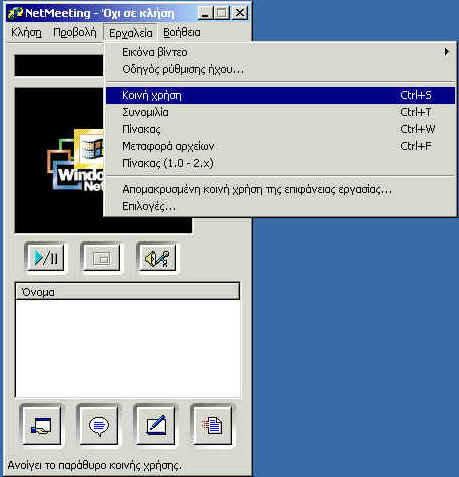Open Επιλογές from the Tools menu
459x477 pixels.
[x=280, y=206]
